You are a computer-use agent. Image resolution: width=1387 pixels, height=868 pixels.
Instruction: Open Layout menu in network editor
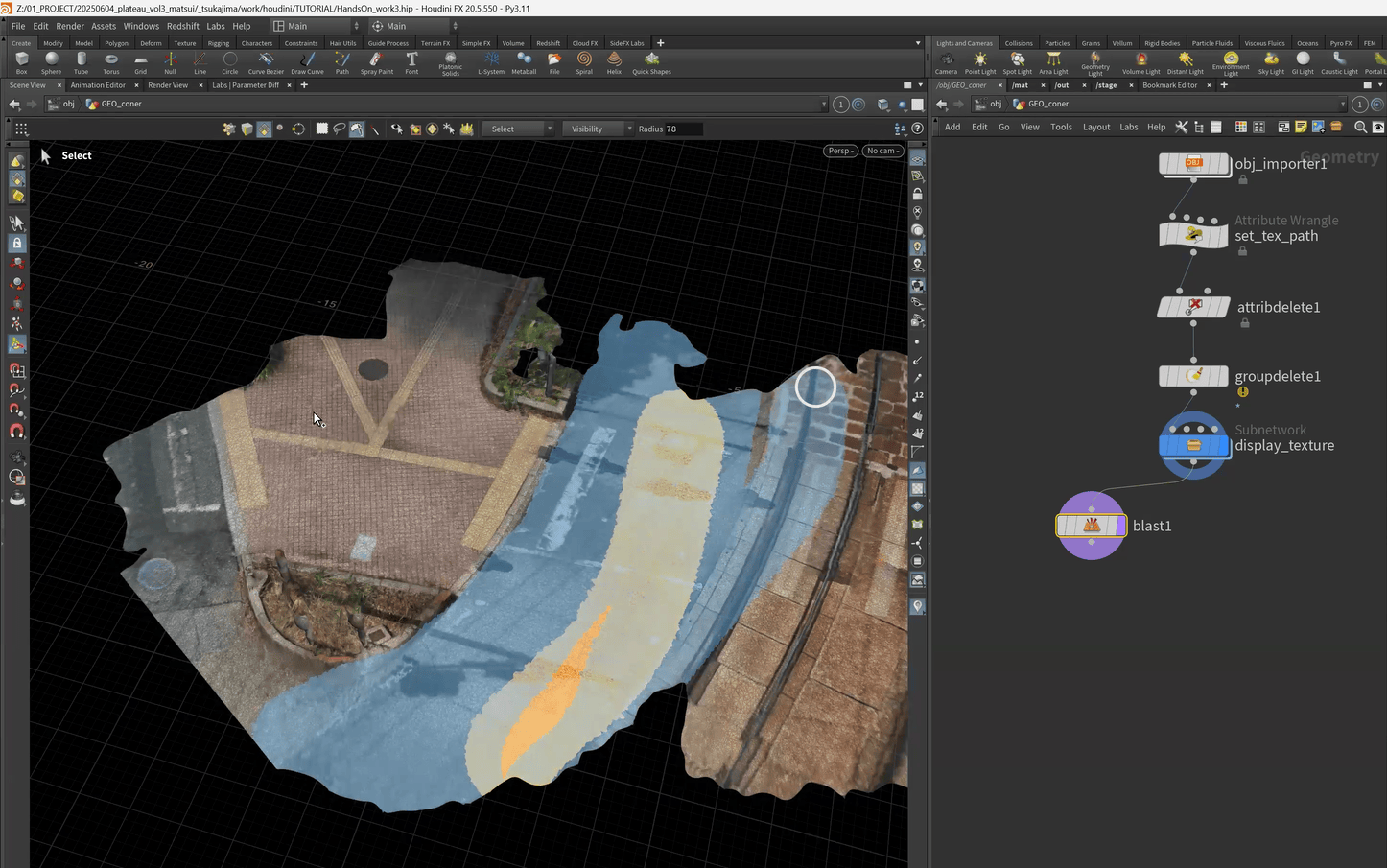point(1095,127)
